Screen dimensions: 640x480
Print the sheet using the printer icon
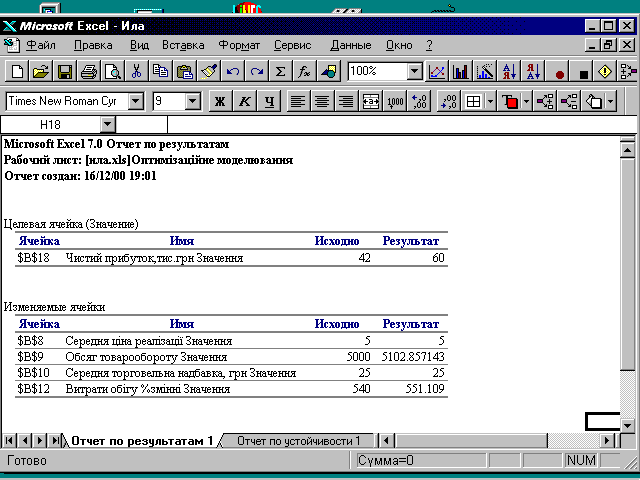[89, 72]
